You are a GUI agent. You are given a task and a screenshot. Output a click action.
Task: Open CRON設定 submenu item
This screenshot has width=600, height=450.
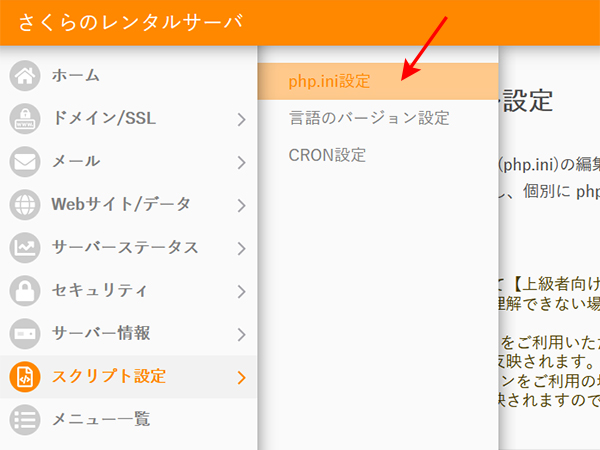(x=327, y=155)
